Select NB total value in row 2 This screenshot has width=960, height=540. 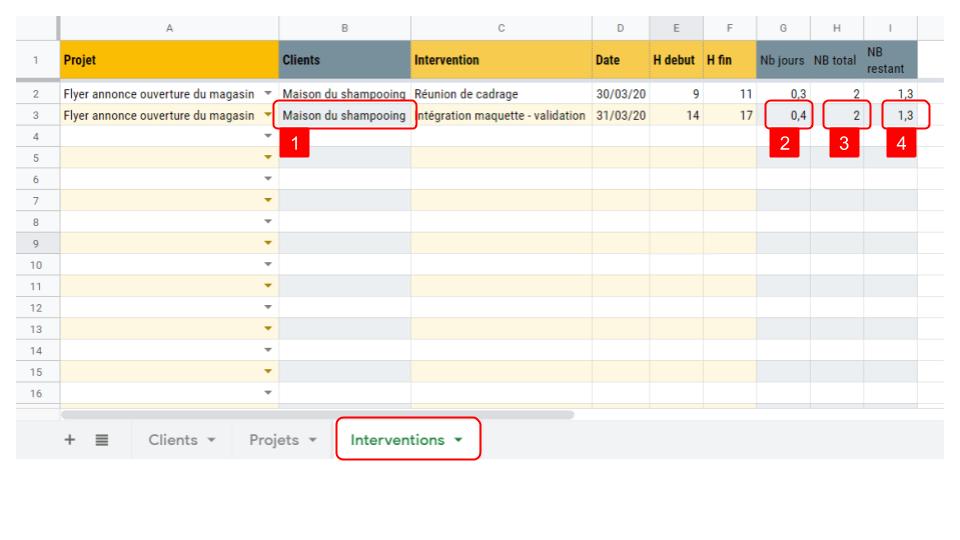[837, 94]
